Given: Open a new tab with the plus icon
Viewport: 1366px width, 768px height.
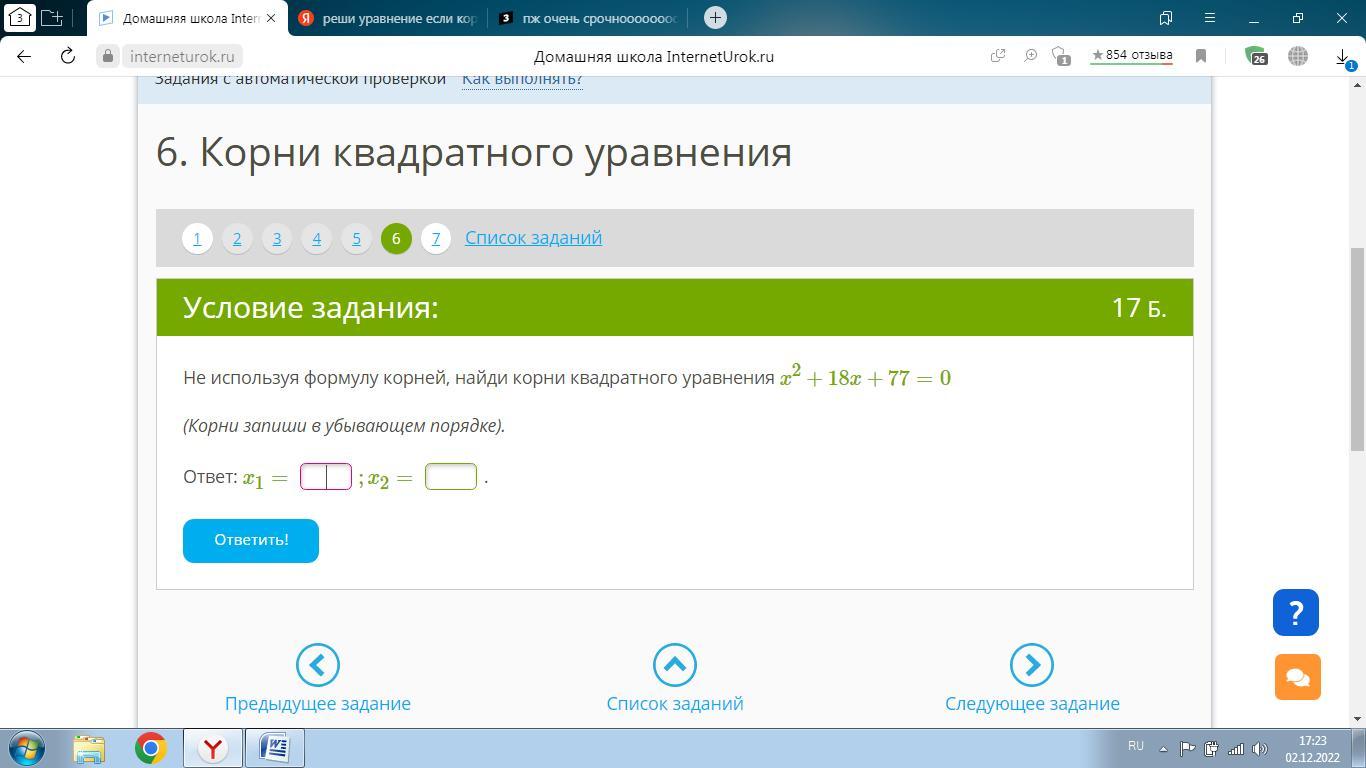Looking at the screenshot, I should [x=715, y=18].
